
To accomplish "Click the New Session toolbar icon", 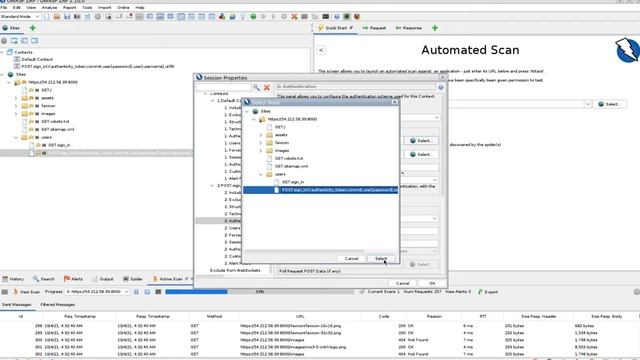I will 47,17.
